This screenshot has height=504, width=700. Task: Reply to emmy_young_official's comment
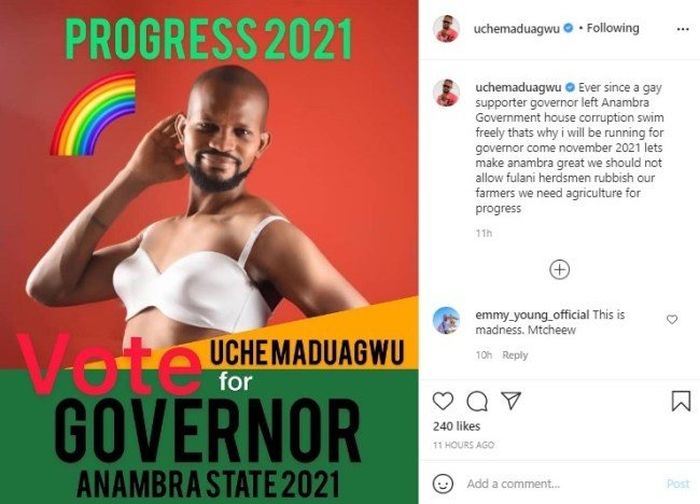click(x=515, y=355)
